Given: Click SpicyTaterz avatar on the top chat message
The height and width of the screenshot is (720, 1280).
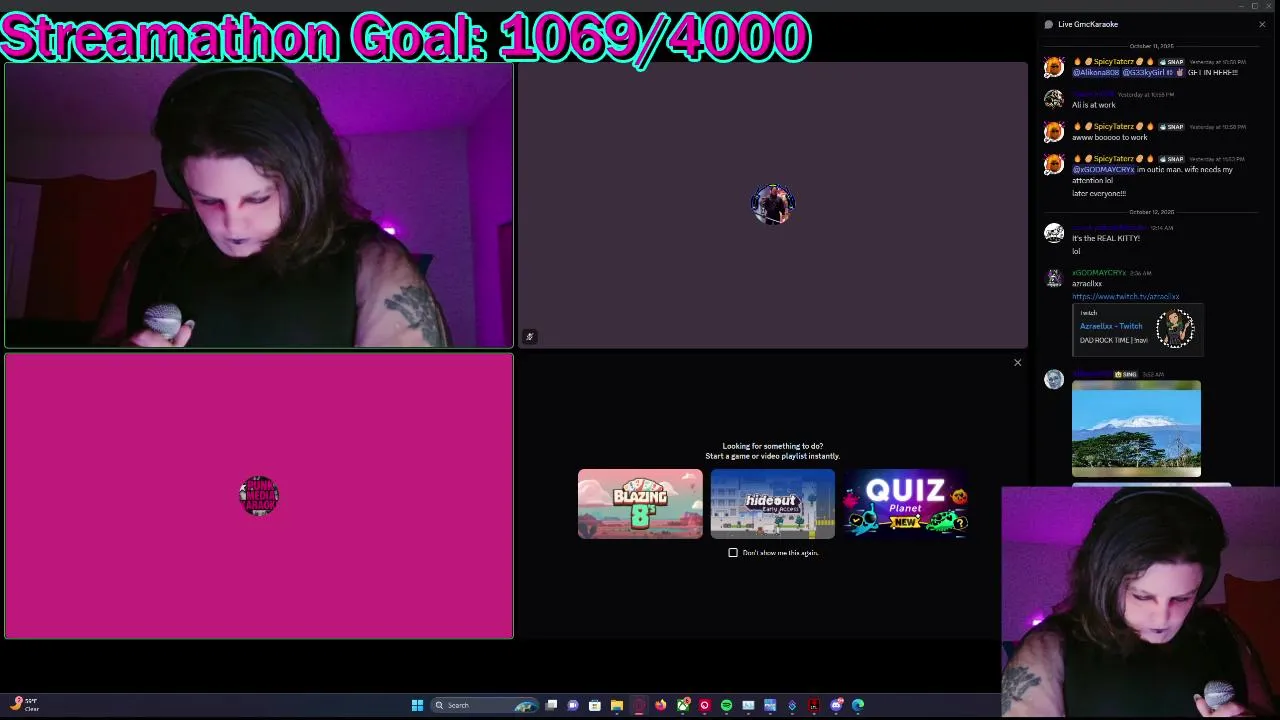Looking at the screenshot, I should [1054, 67].
